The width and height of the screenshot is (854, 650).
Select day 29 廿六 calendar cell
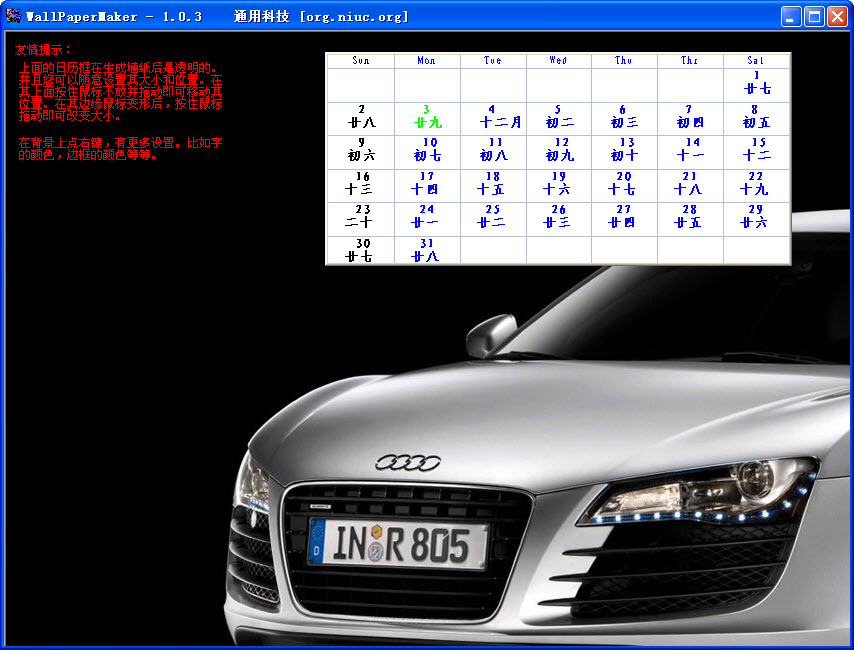[x=757, y=219]
